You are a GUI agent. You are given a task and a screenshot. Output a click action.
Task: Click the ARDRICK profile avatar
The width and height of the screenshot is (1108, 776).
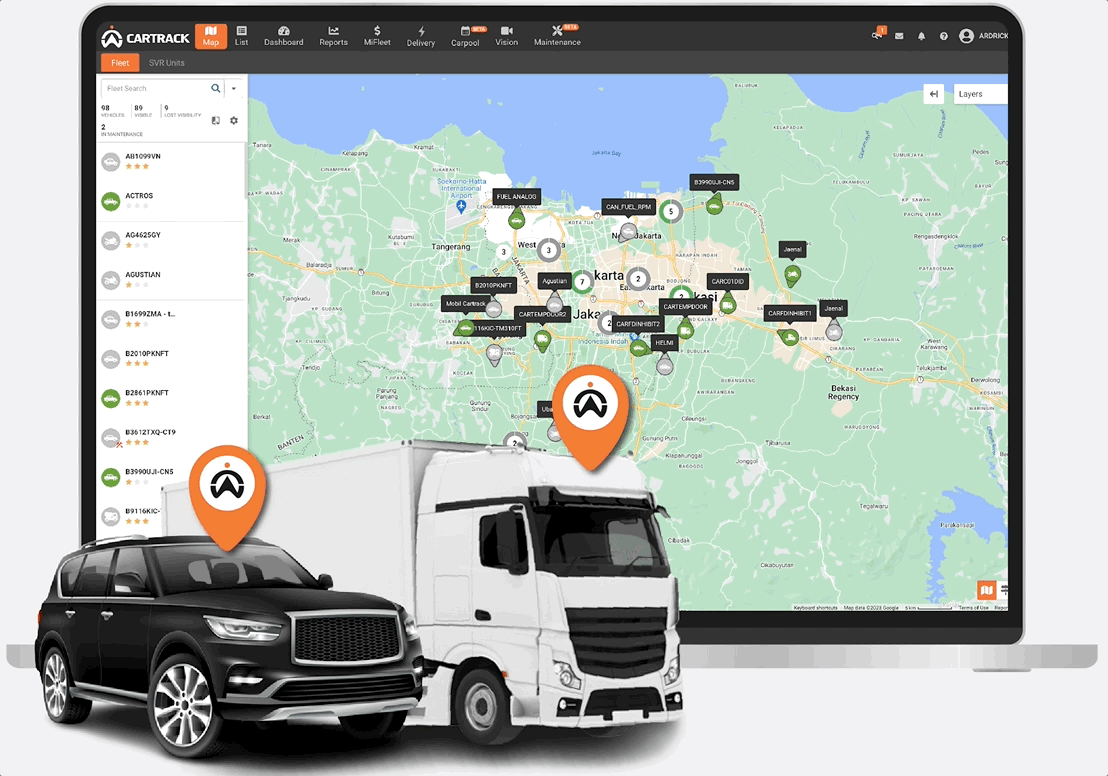pos(967,36)
